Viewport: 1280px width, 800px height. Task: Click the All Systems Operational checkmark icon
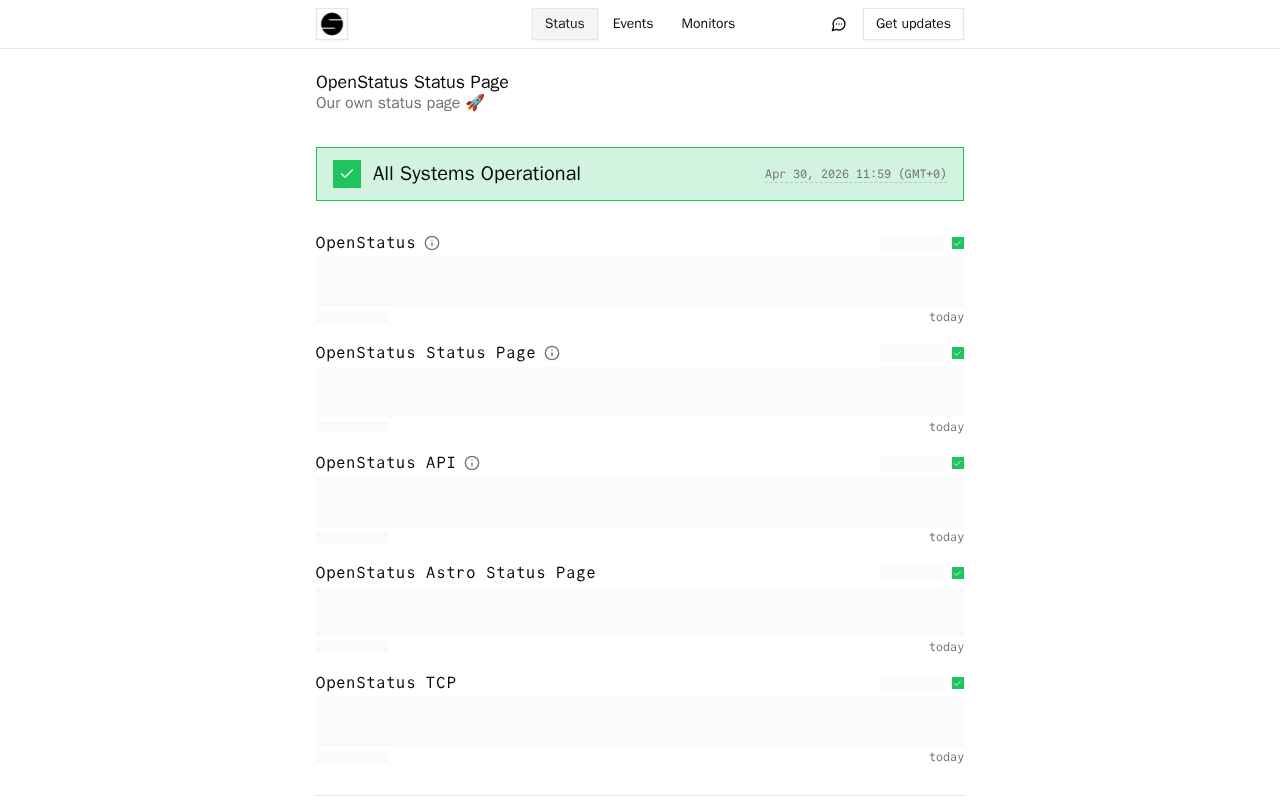coord(347,174)
